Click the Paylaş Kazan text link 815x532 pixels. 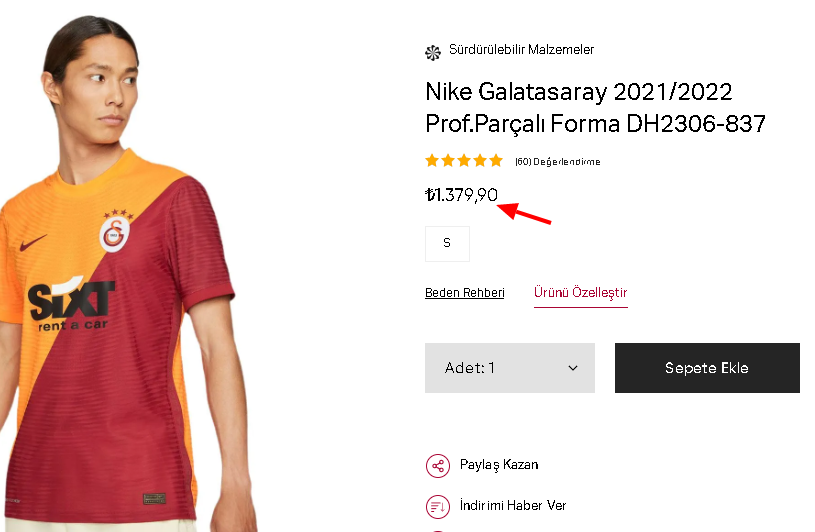[x=499, y=465]
